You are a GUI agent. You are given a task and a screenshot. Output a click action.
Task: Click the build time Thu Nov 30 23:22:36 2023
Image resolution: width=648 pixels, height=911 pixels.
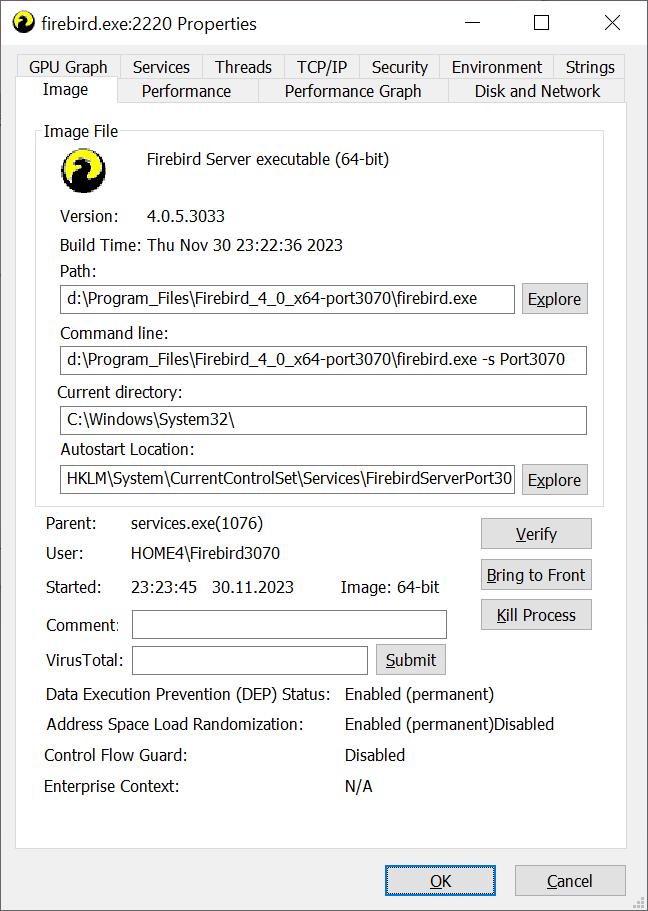pos(245,245)
